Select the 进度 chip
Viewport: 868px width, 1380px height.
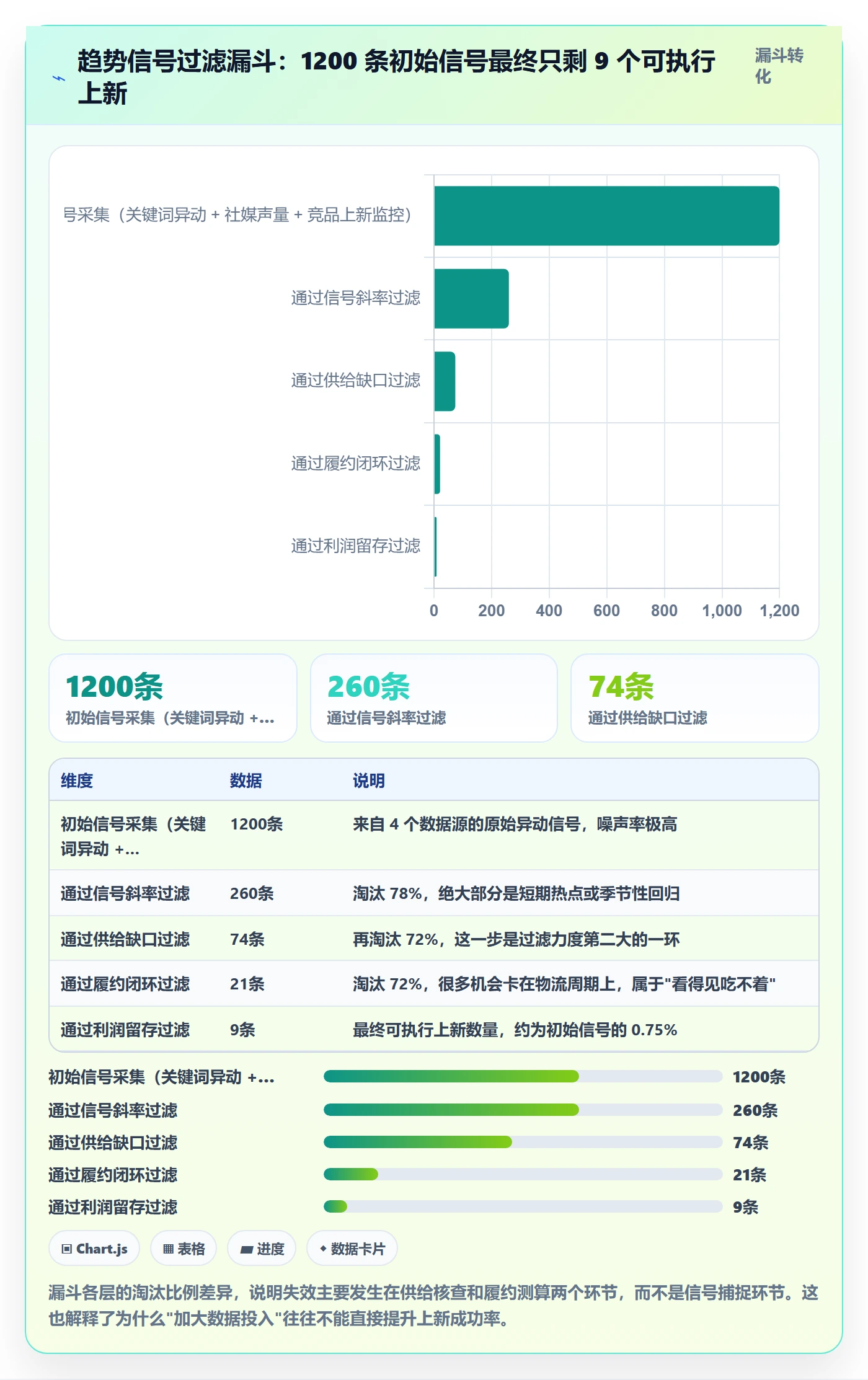click(262, 1249)
